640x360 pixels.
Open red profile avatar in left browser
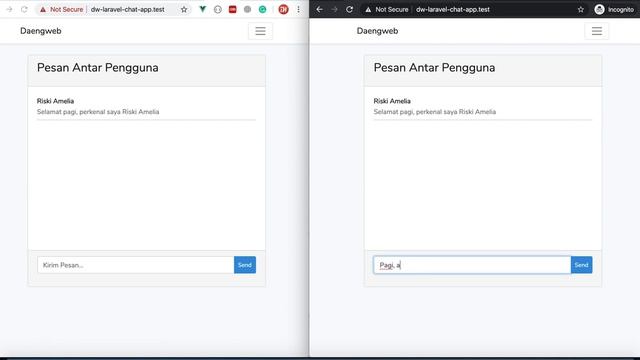point(283,9)
